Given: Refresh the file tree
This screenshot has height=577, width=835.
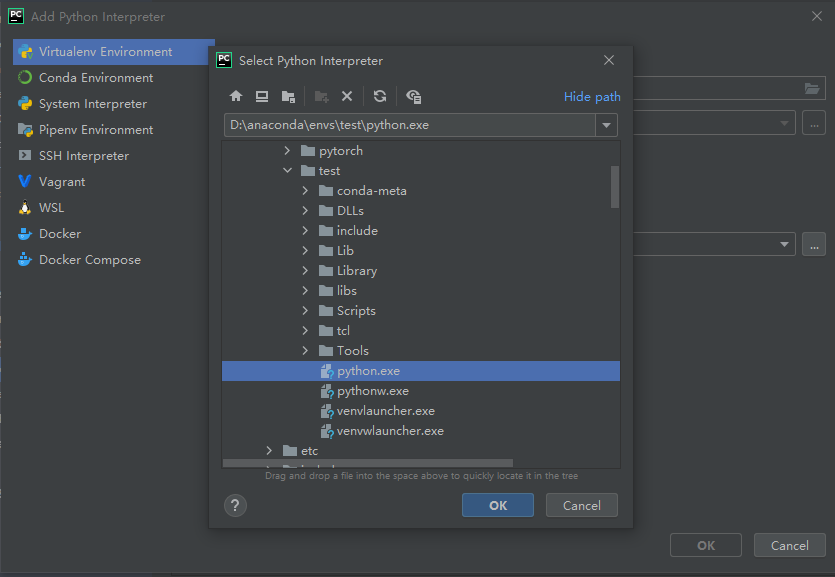Looking at the screenshot, I should (x=380, y=96).
